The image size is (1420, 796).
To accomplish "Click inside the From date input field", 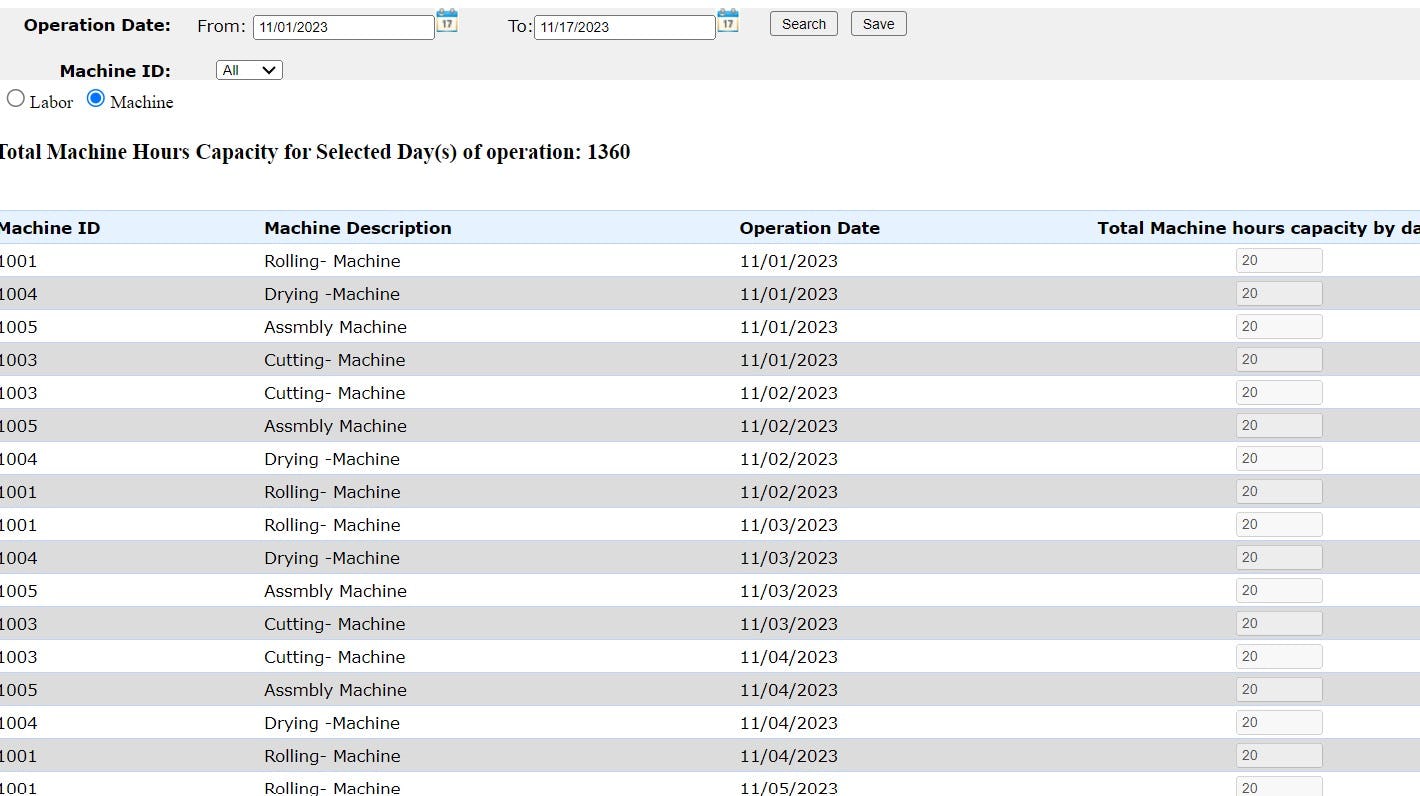I will pos(343,27).
